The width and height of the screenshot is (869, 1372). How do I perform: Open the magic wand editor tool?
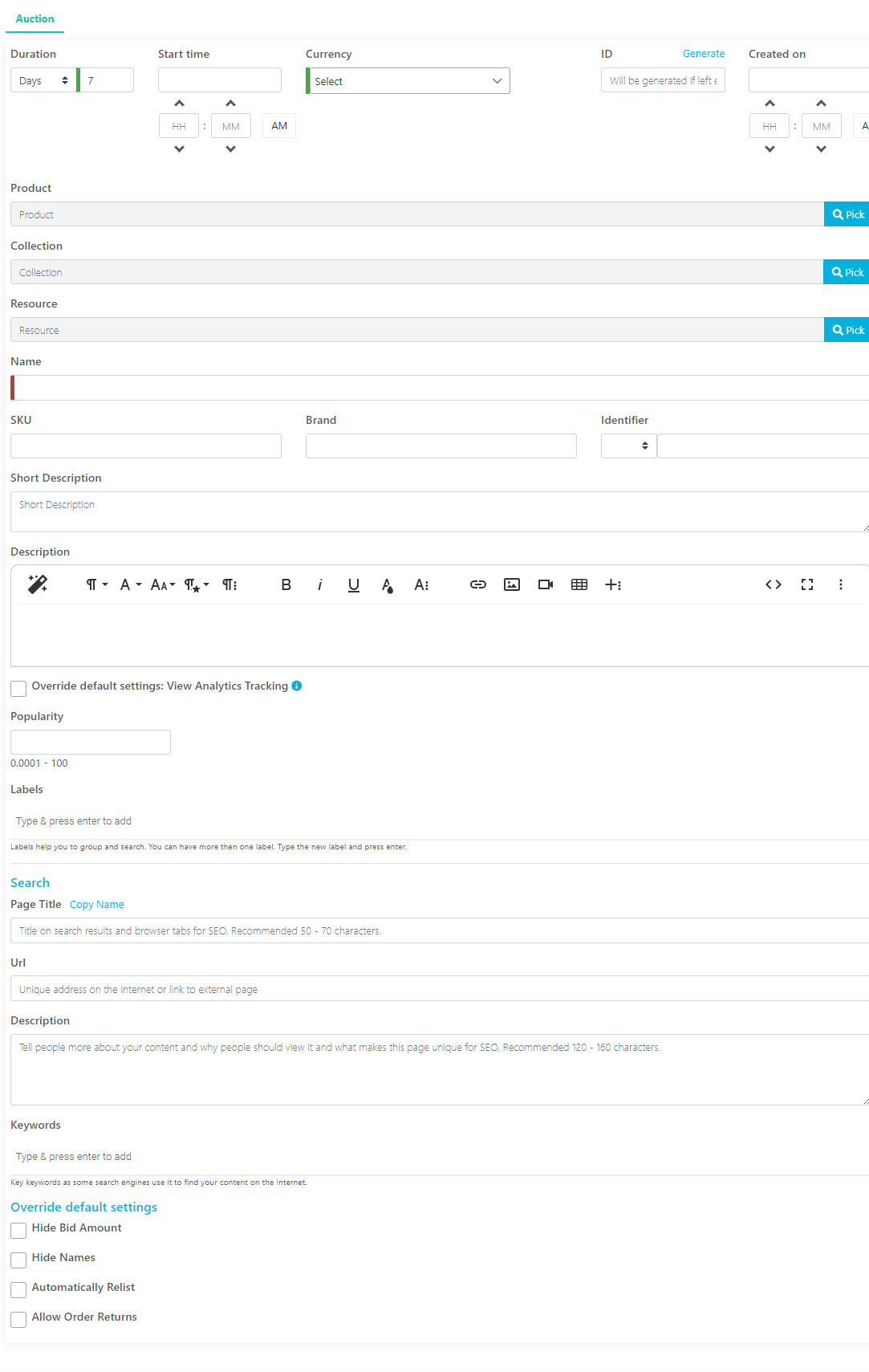(38, 584)
